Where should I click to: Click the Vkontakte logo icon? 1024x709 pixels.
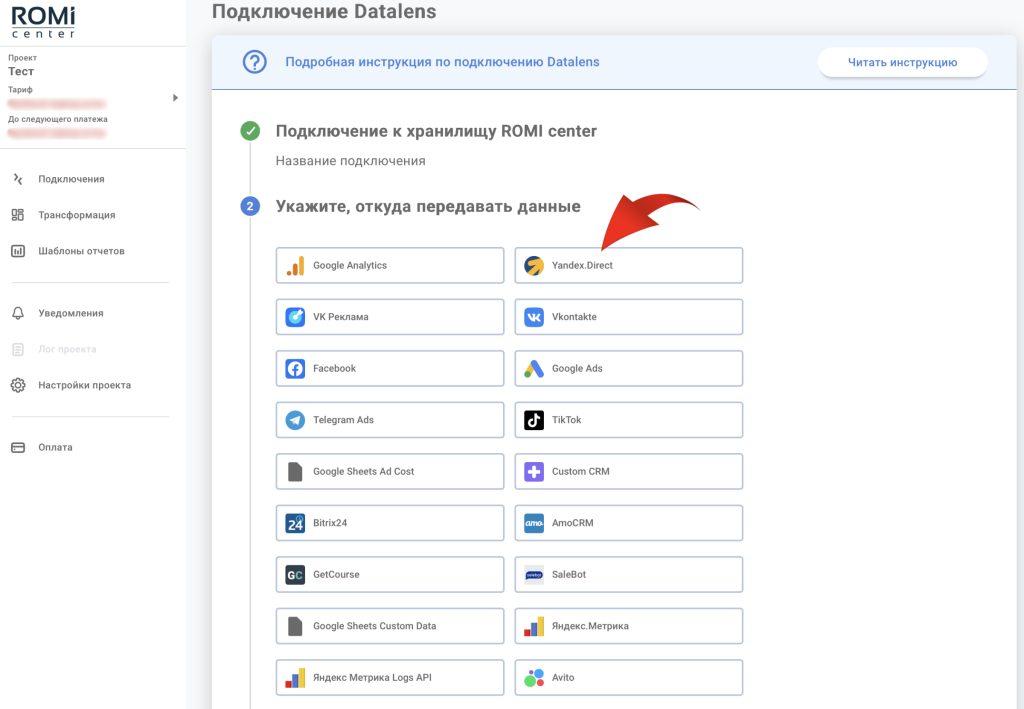click(x=534, y=317)
